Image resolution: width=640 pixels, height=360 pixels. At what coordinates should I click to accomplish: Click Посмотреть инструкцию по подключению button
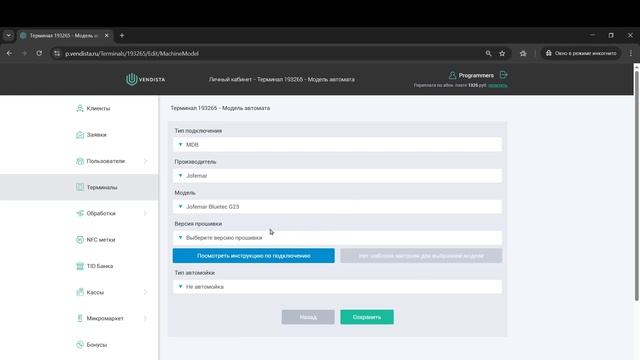coord(253,256)
